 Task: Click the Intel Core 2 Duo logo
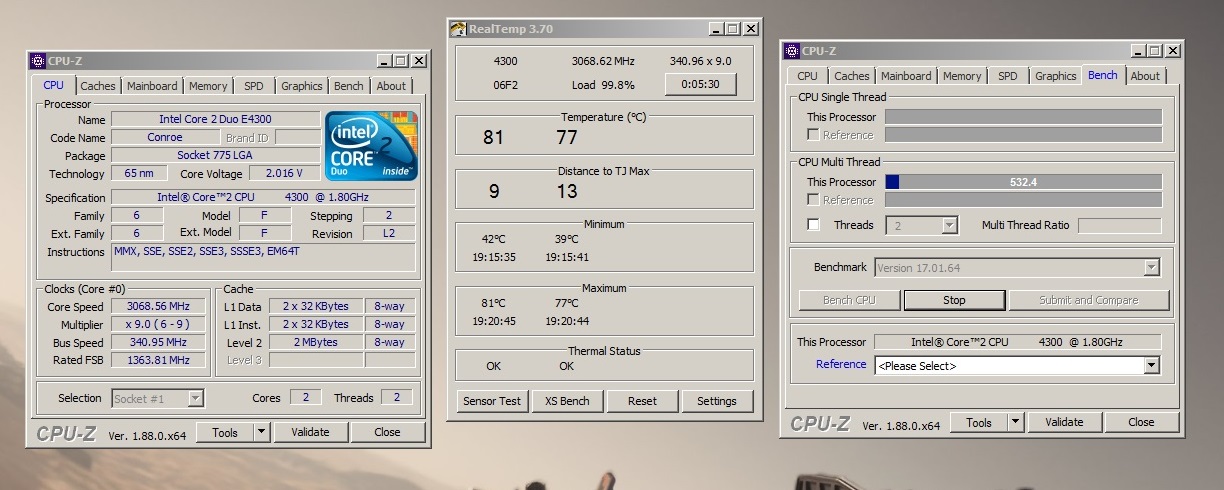pos(371,145)
